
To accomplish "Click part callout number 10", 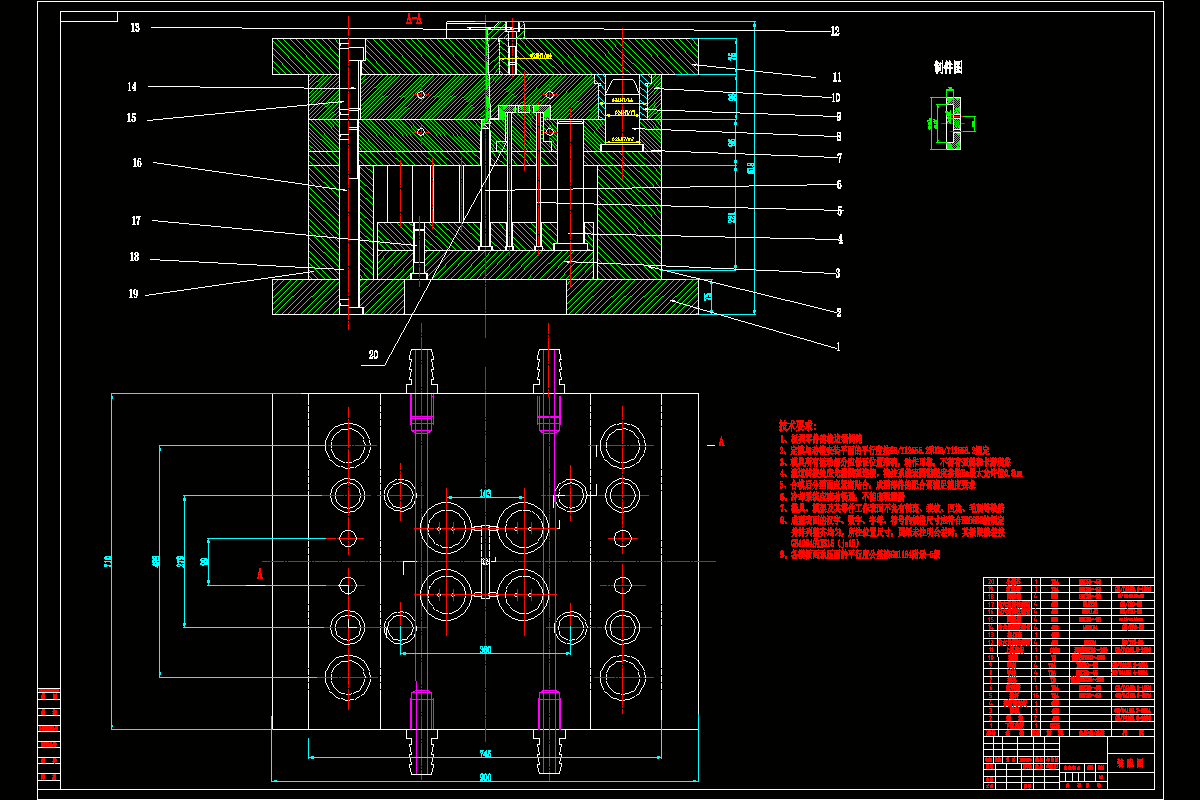I will tap(835, 98).
